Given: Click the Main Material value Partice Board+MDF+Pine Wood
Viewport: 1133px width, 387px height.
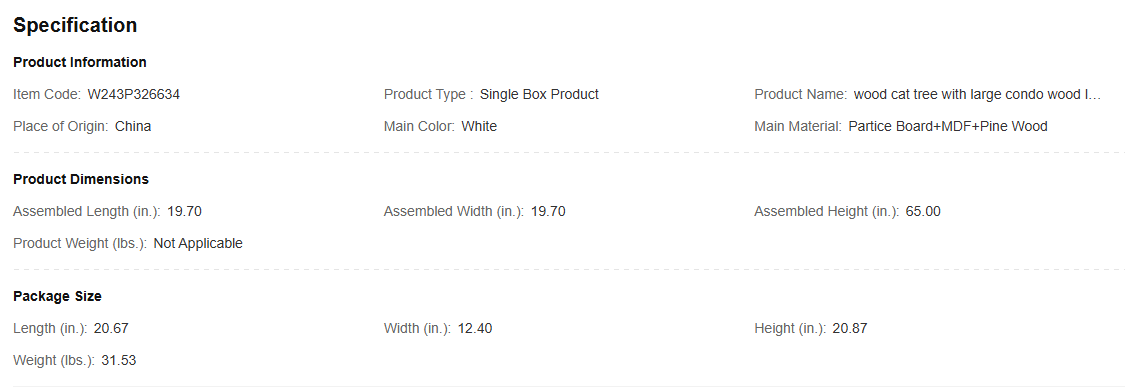Looking at the screenshot, I should click(x=948, y=126).
